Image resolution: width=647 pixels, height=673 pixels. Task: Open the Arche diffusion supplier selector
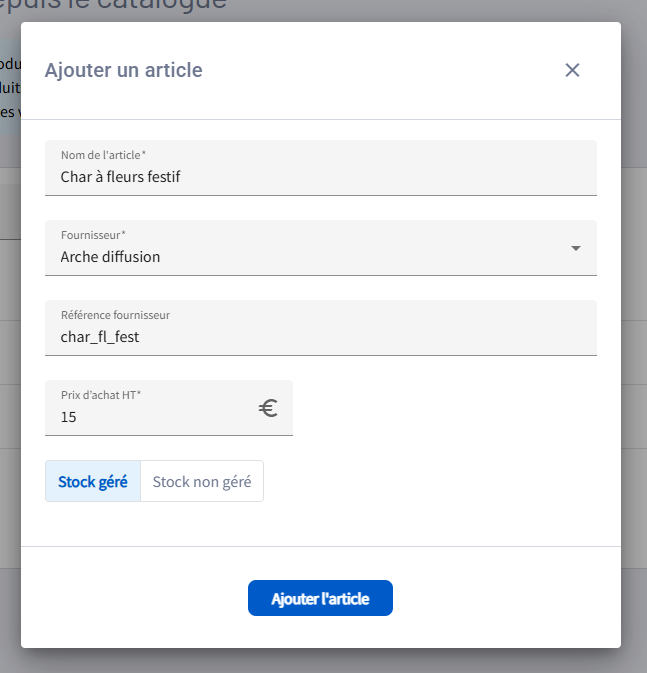pyautogui.click(x=300, y=256)
